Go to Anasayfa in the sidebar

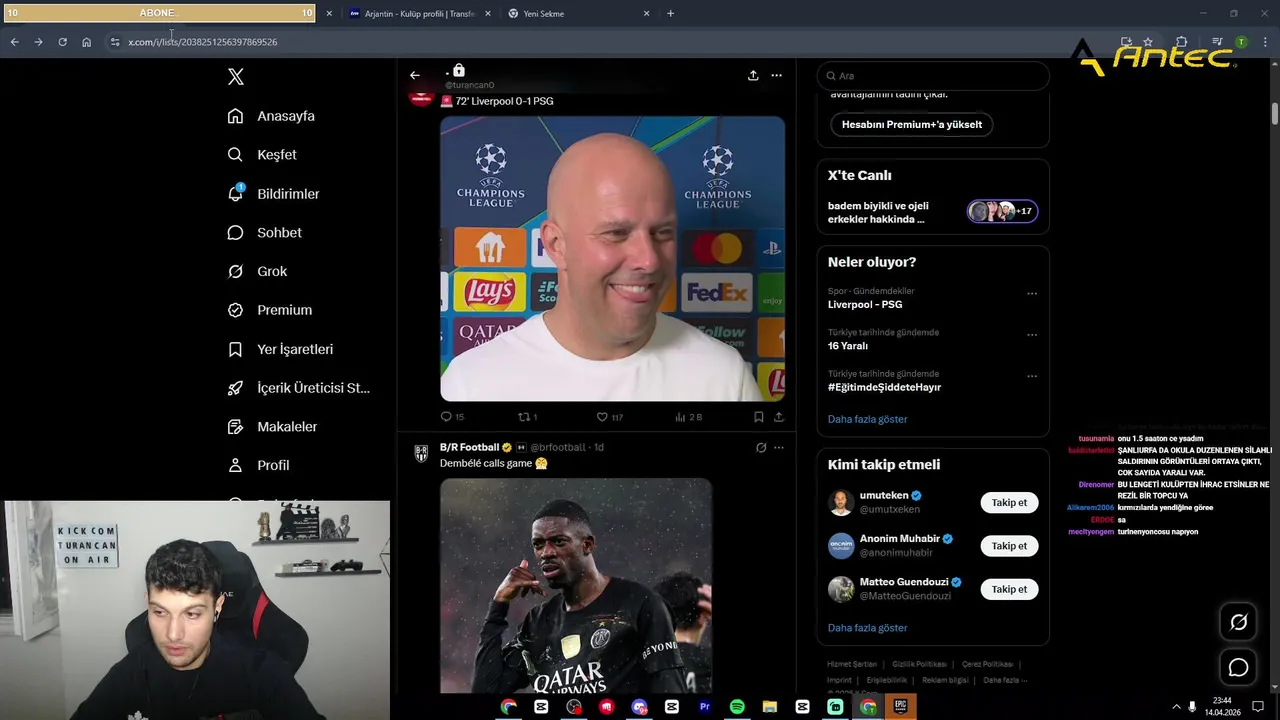coord(271,116)
